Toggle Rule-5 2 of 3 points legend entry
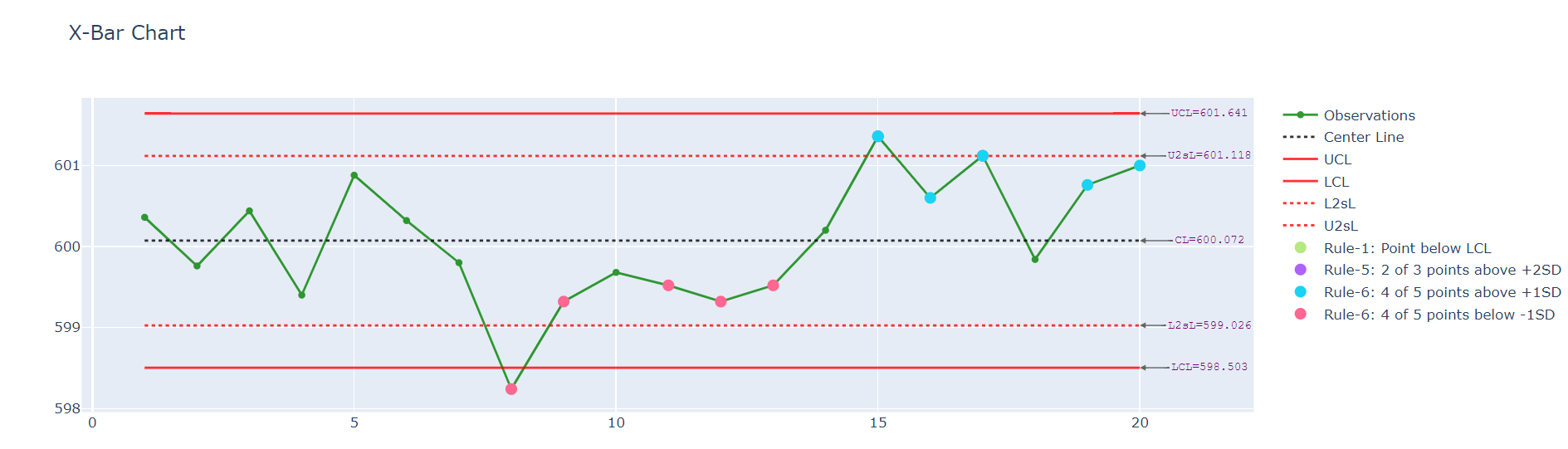 1441,270
